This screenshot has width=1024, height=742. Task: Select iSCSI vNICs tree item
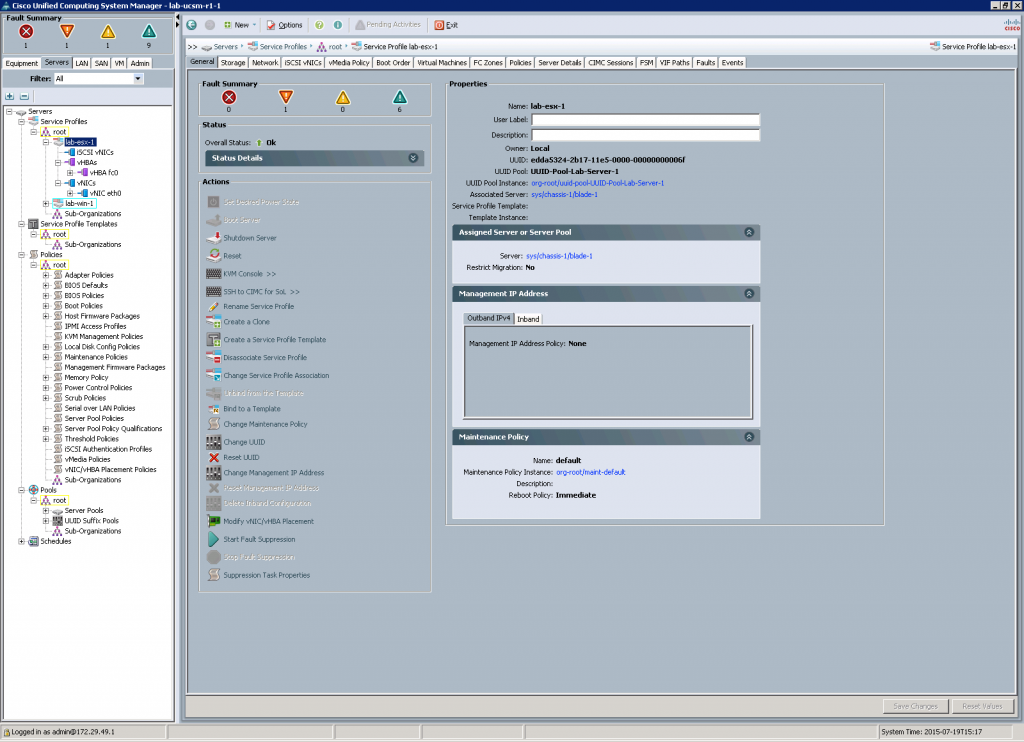click(95, 153)
